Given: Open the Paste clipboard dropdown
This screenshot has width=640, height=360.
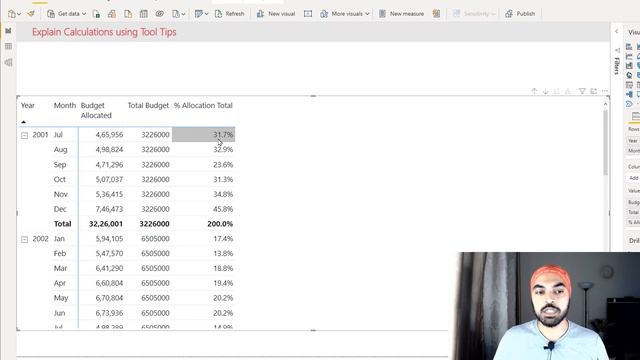Looking at the screenshot, I should click(14, 14).
